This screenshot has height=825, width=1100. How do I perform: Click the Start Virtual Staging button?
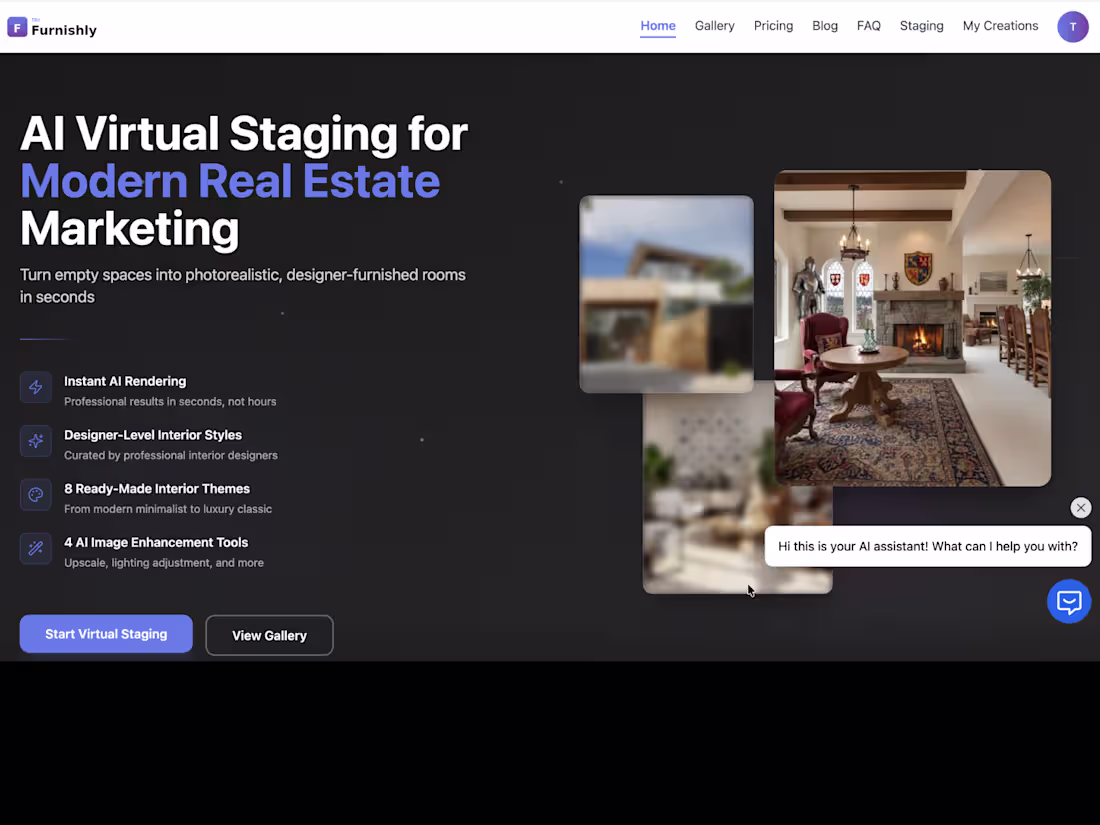[105, 634]
